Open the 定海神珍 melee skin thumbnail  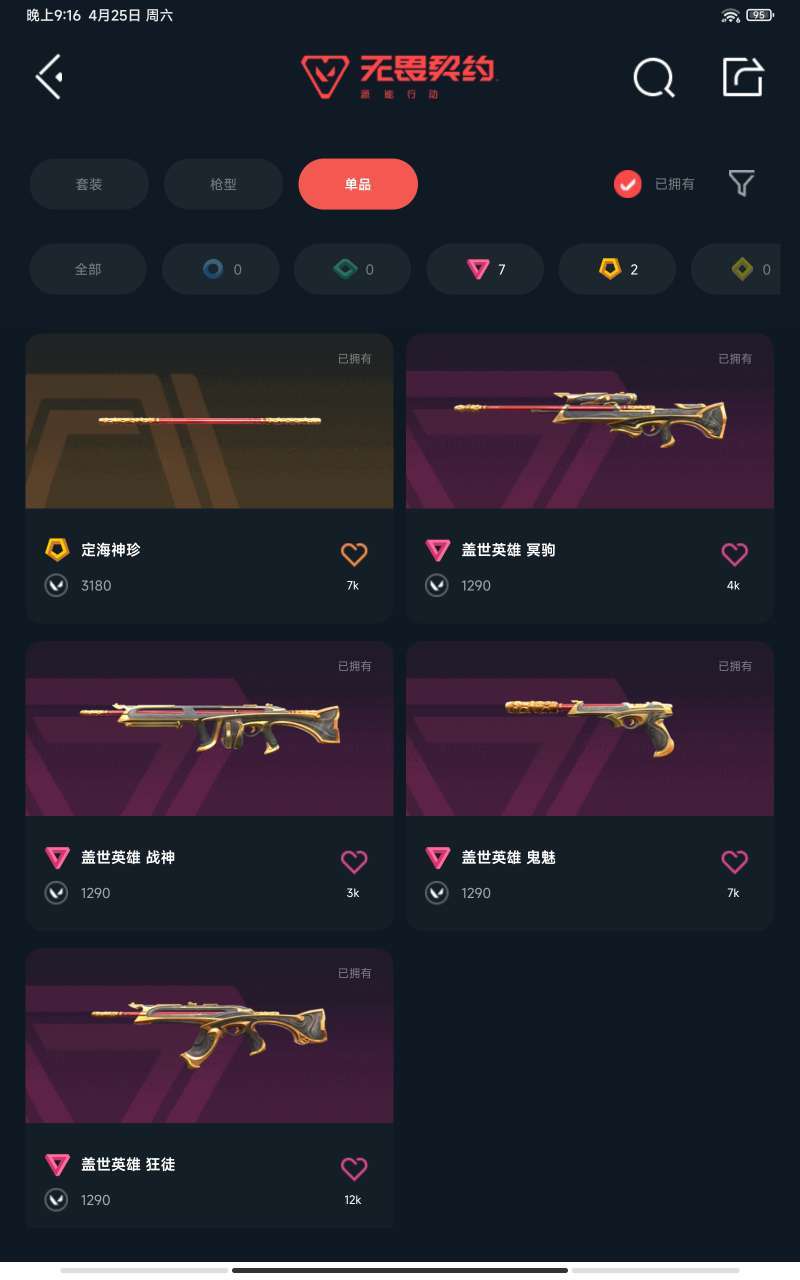209,421
